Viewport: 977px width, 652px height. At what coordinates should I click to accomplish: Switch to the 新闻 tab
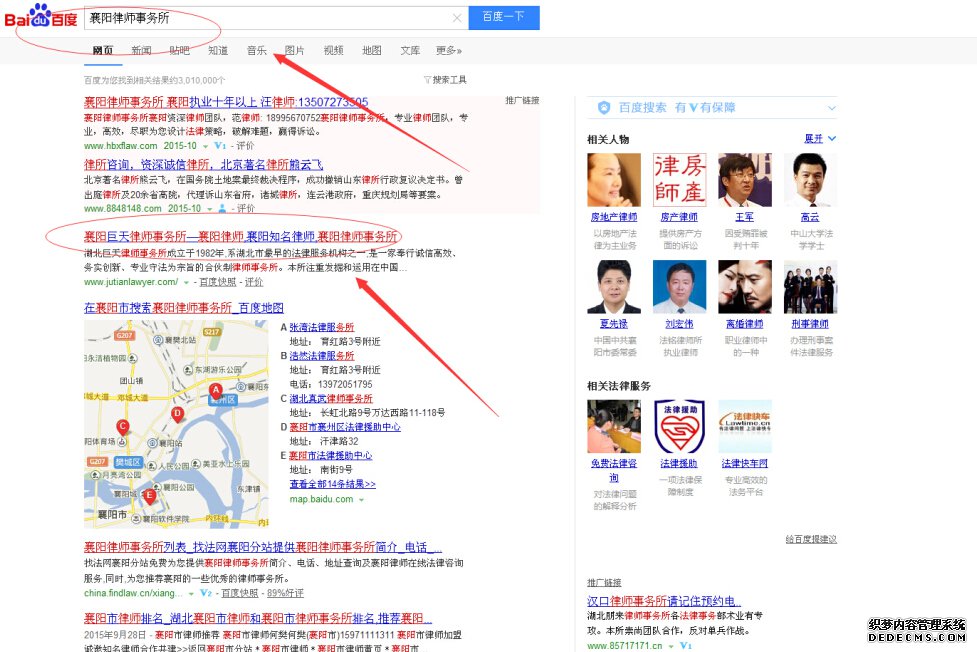[x=141, y=50]
